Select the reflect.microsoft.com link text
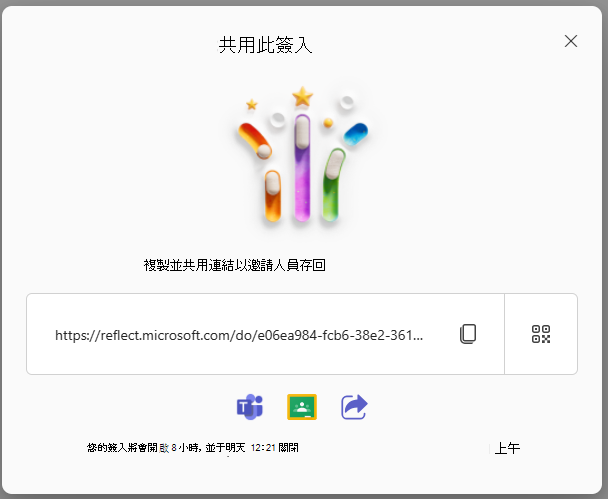 click(x=239, y=335)
